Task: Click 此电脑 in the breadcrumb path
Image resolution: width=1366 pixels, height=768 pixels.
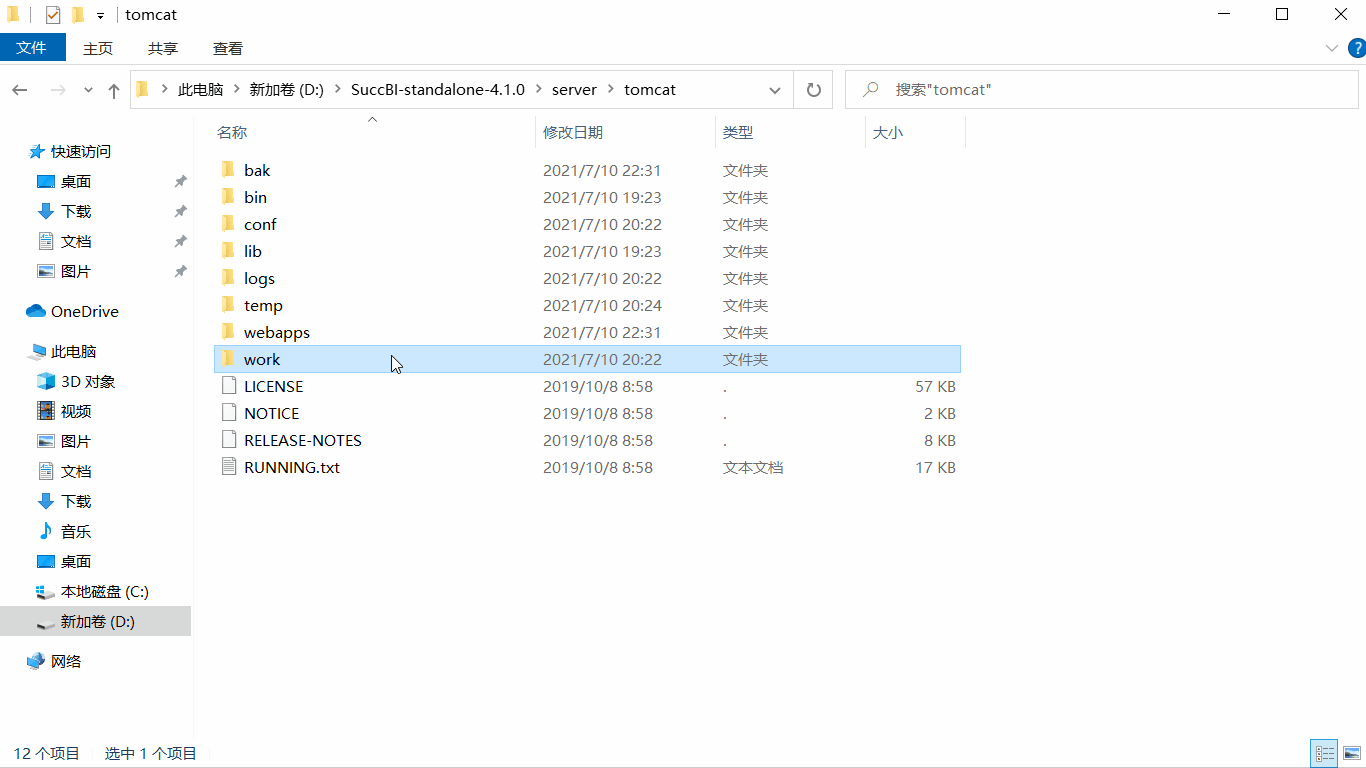Action: tap(204, 89)
